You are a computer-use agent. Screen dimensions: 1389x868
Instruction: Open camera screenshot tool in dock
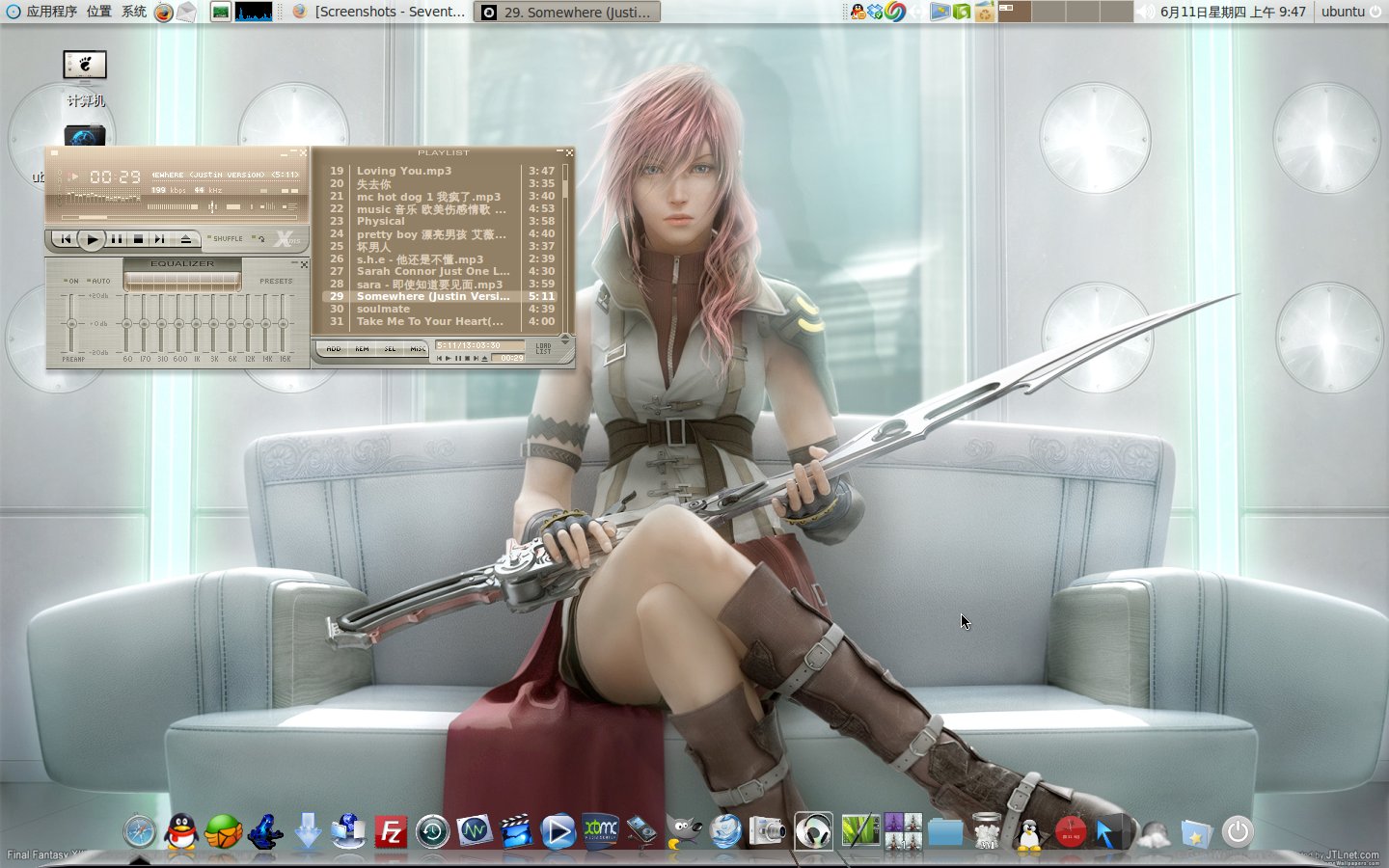tap(768, 831)
